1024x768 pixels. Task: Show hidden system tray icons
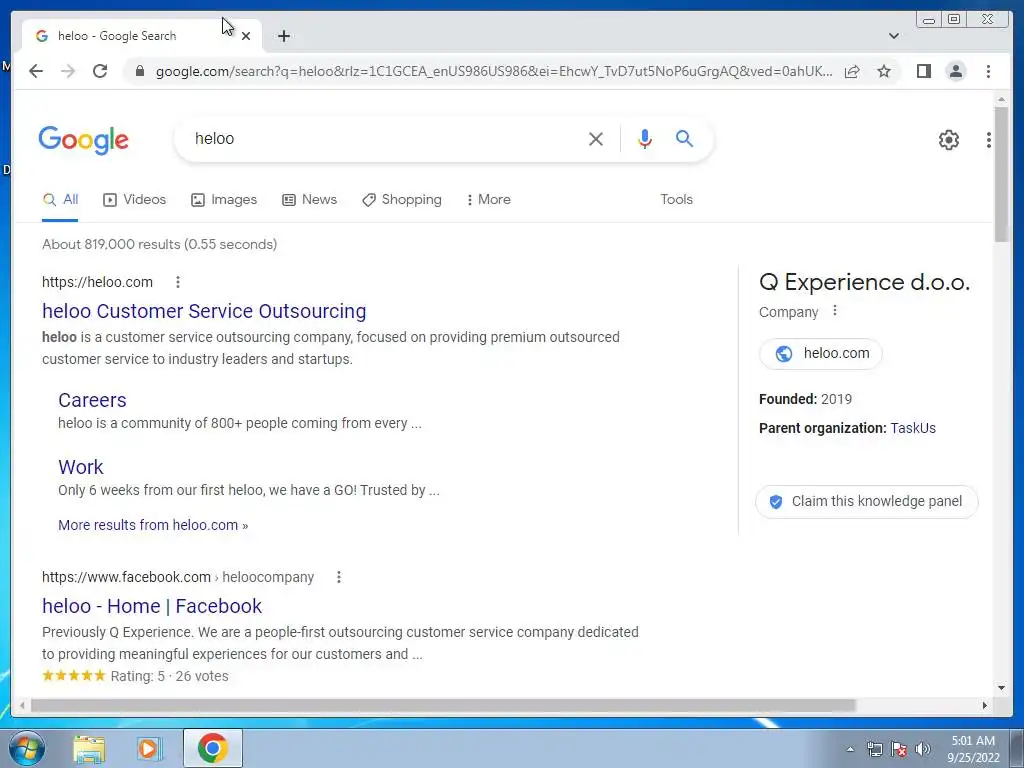(x=850, y=749)
